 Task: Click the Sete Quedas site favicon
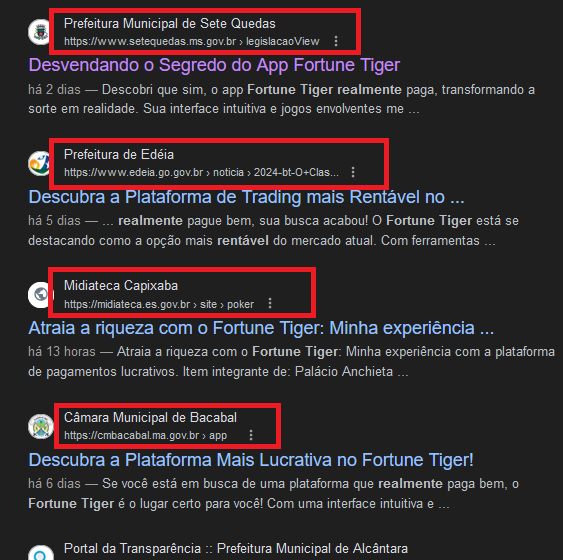click(x=40, y=32)
